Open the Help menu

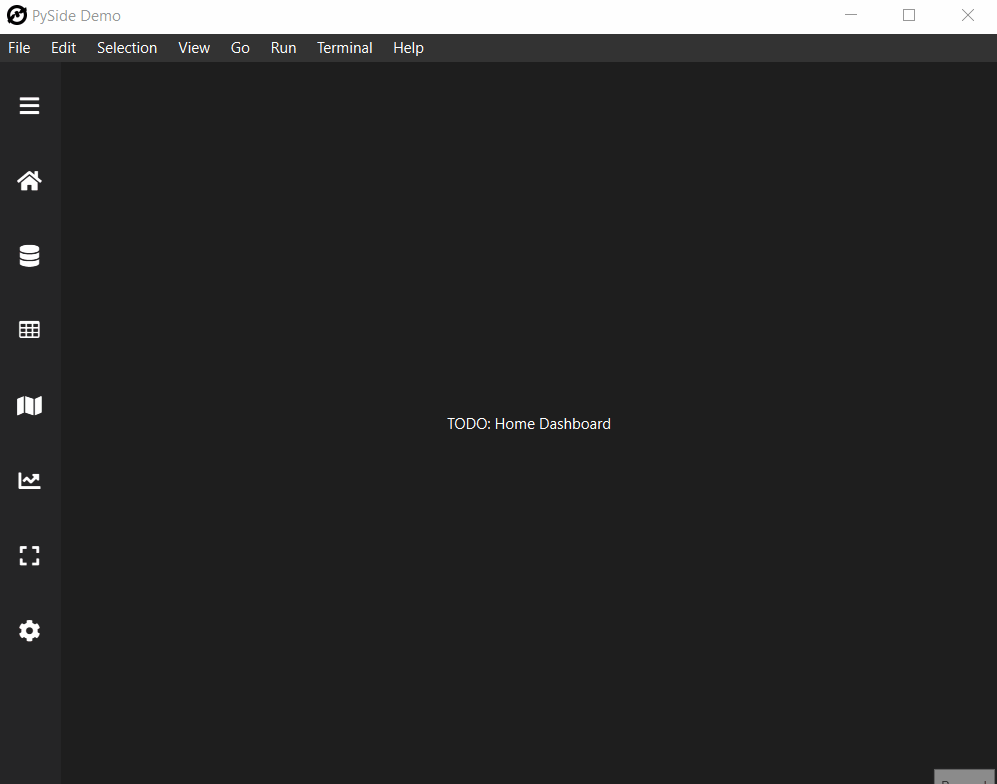point(408,47)
